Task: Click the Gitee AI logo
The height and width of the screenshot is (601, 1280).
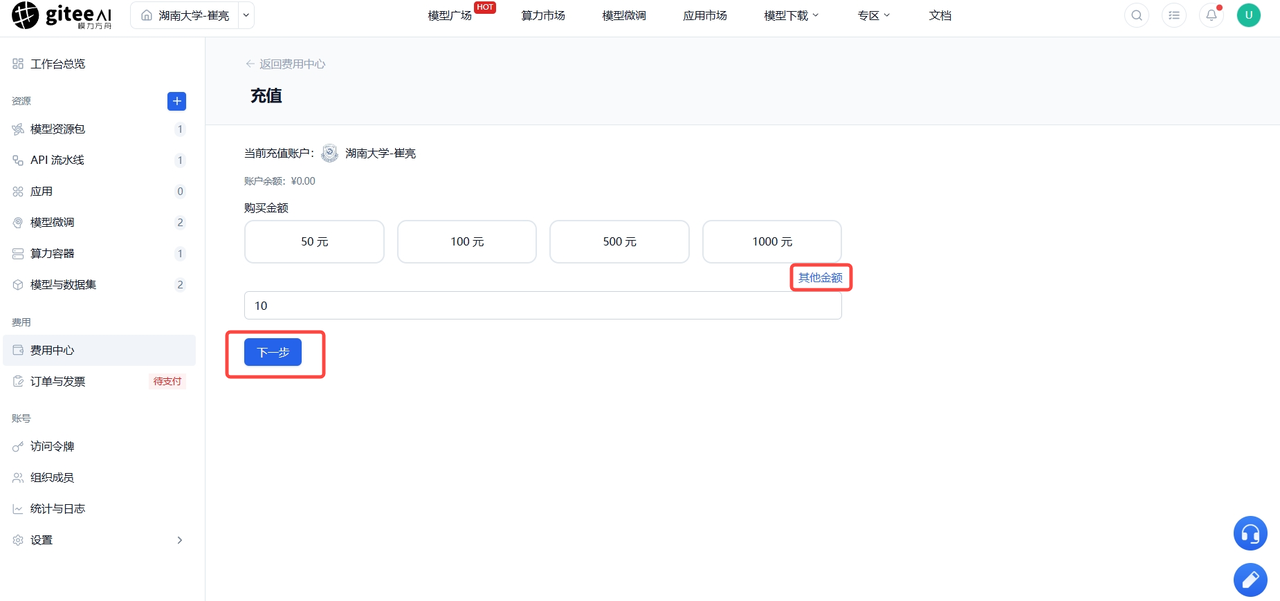Action: pyautogui.click(x=62, y=16)
